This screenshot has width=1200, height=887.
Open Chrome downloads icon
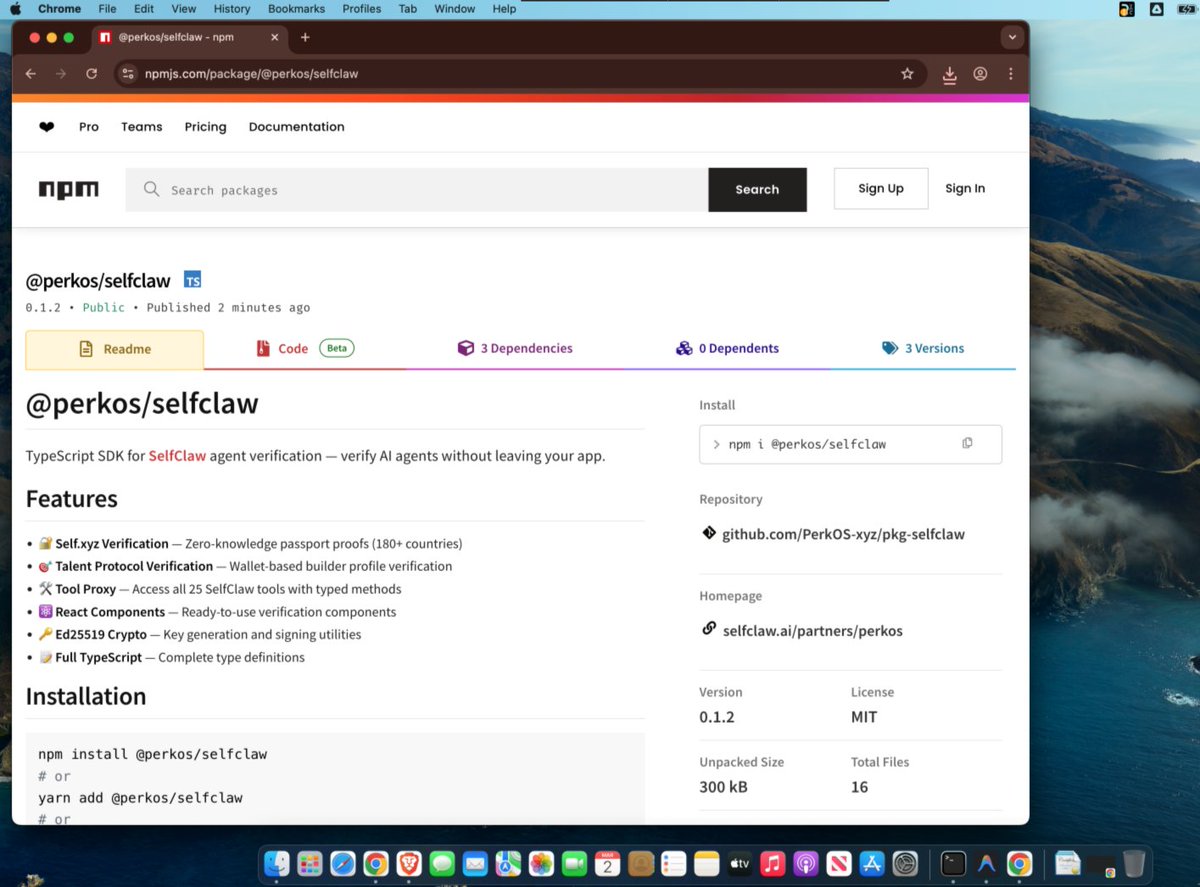(949, 74)
